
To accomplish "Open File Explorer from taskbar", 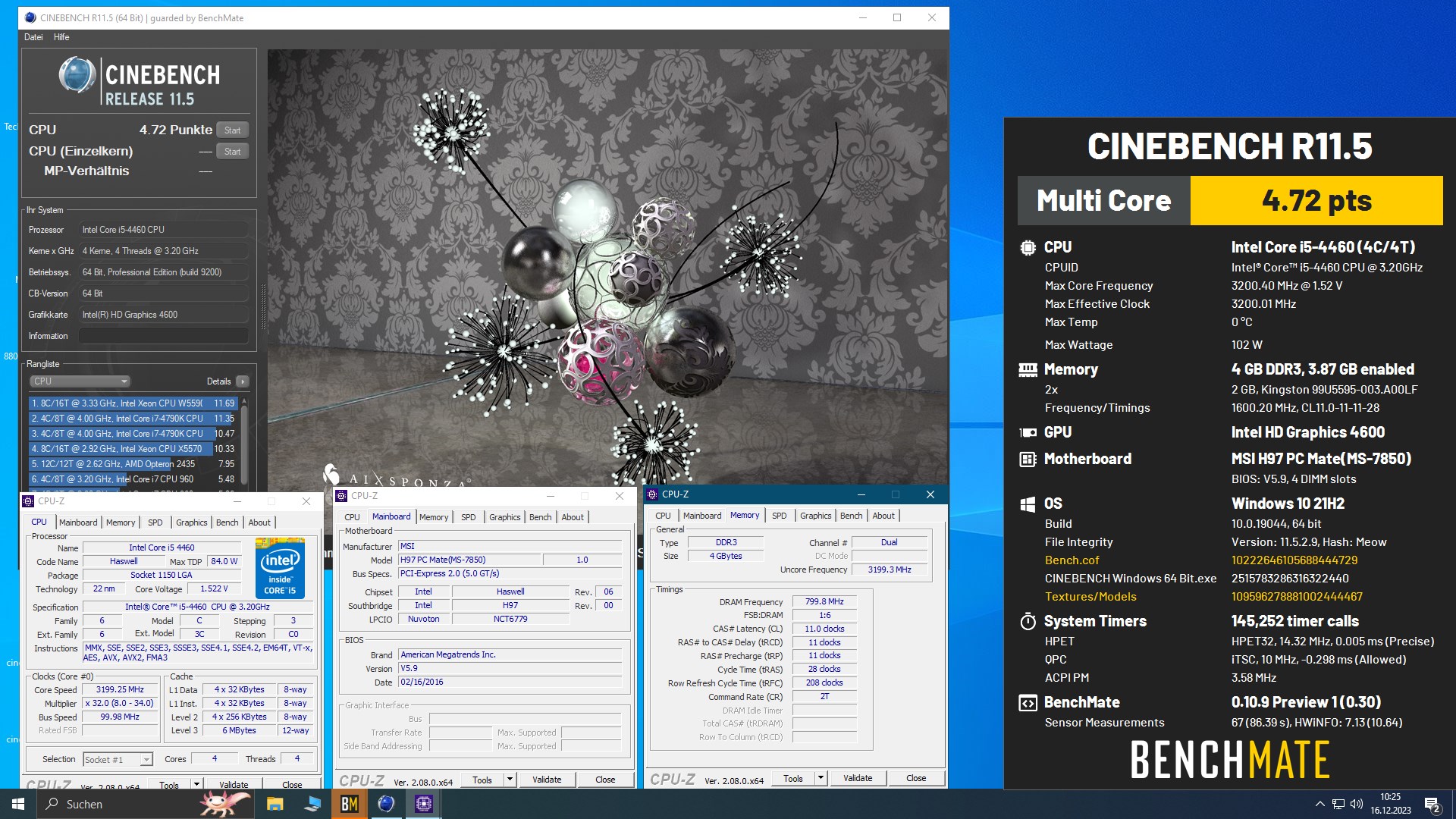I will tap(275, 804).
